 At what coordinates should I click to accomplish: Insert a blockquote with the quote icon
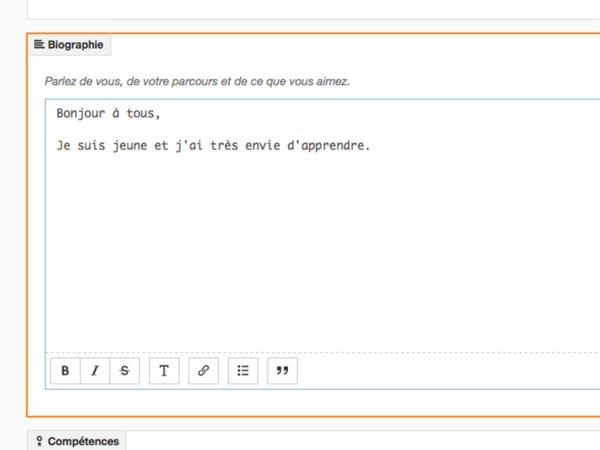[x=282, y=371]
